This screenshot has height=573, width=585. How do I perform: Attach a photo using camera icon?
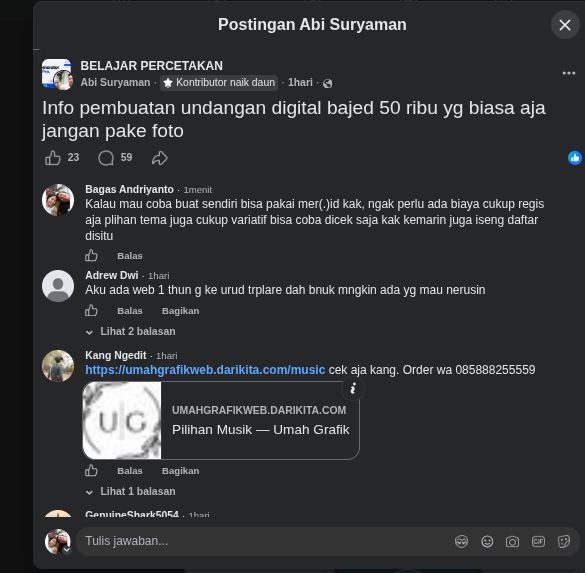[x=512, y=541]
